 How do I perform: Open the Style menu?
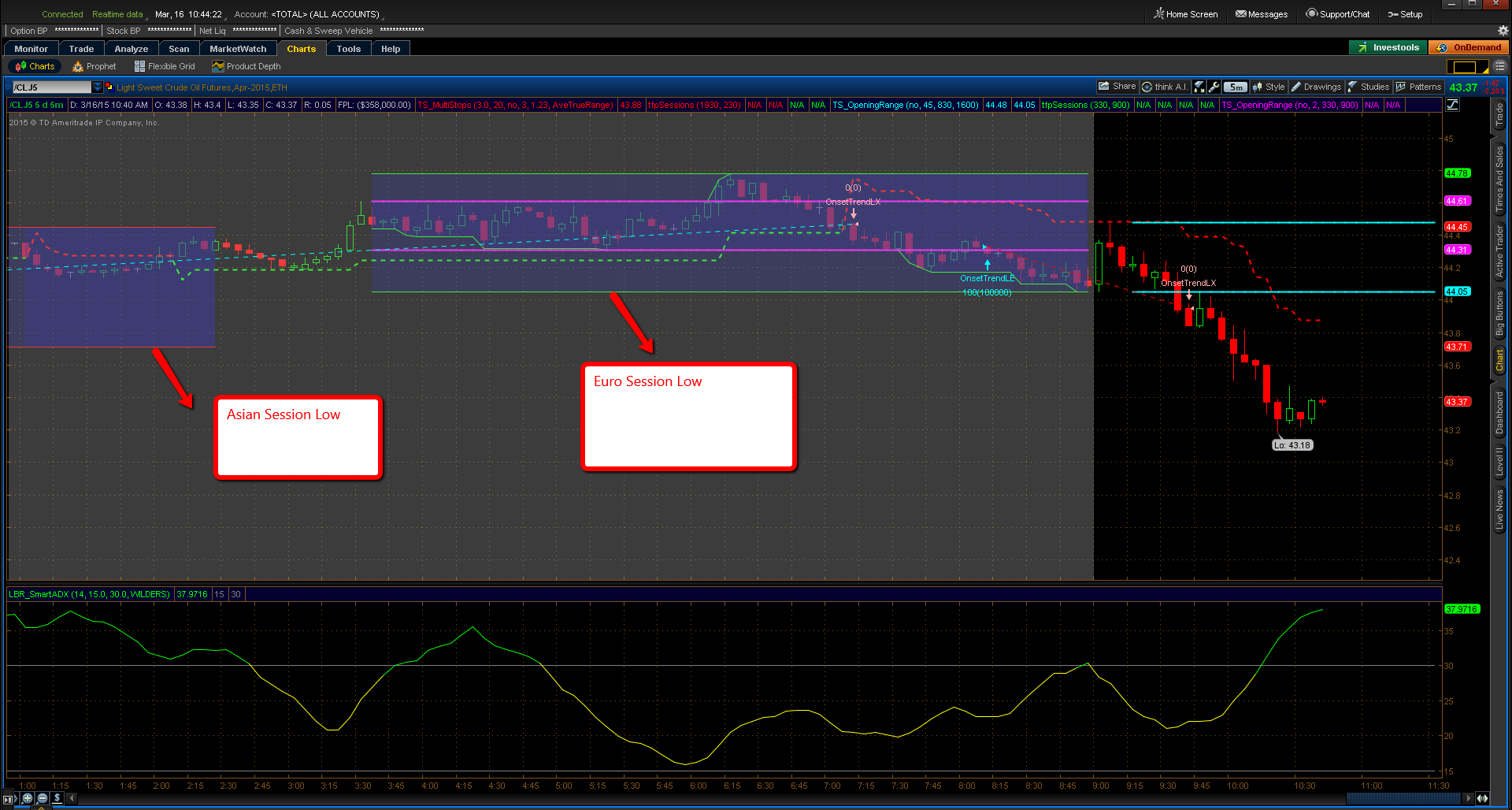click(x=1269, y=87)
